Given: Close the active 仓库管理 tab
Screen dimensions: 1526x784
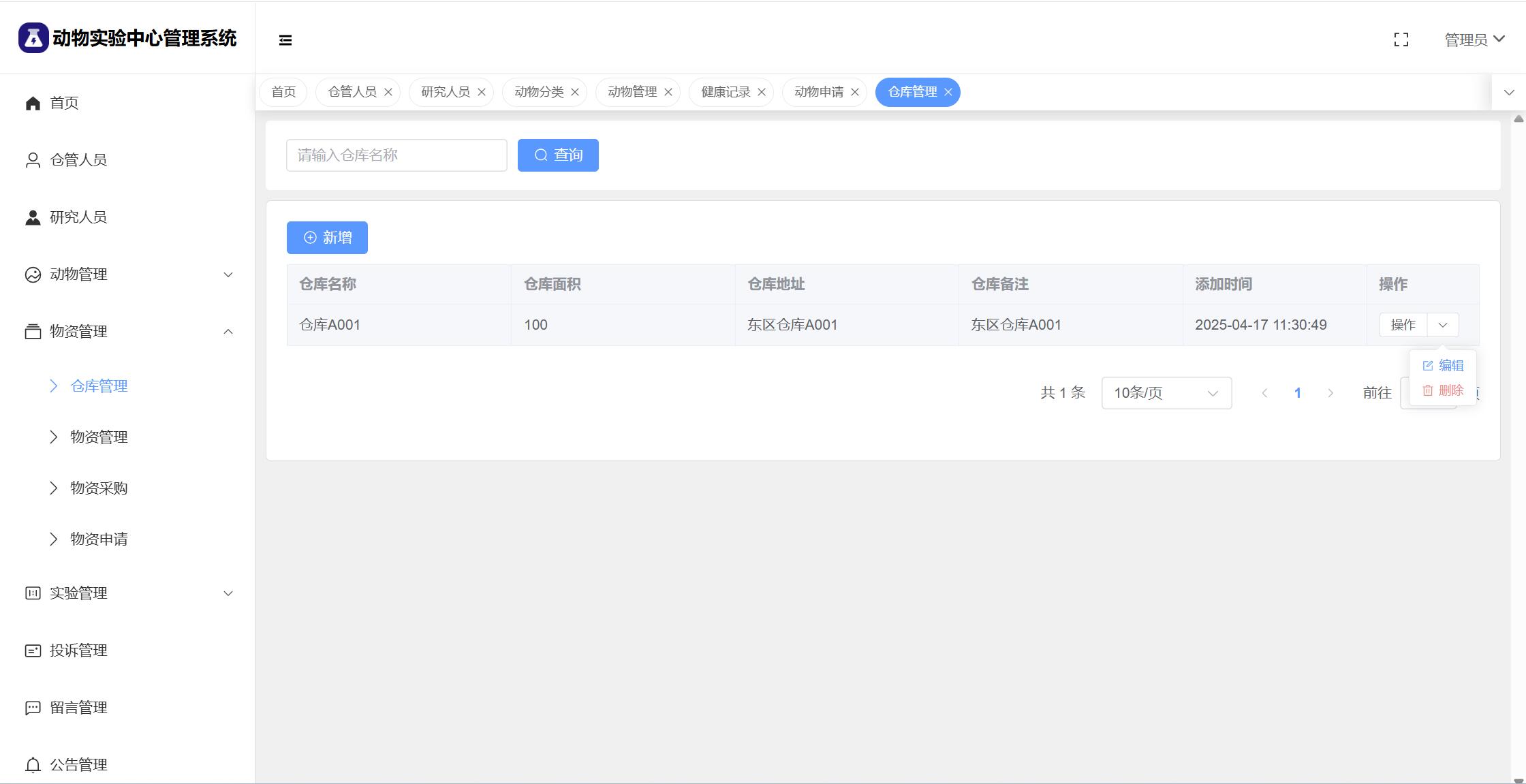Looking at the screenshot, I should pyautogui.click(x=948, y=92).
